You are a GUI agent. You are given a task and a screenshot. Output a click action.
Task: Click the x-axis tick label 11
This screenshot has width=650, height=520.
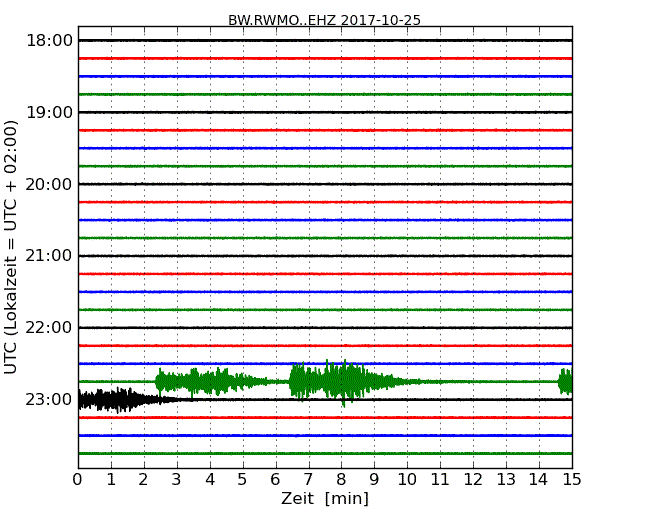click(x=440, y=479)
